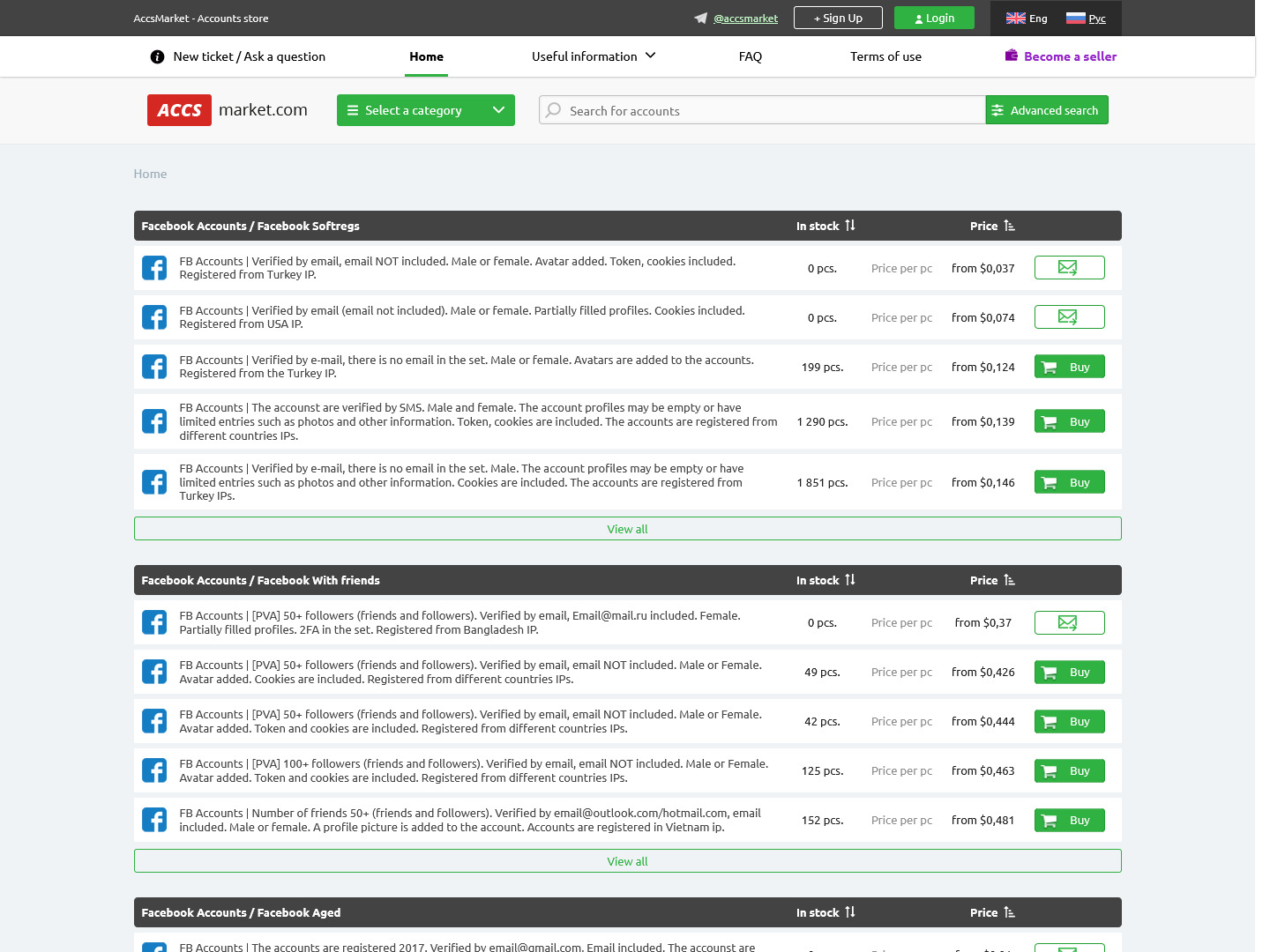Switch language to Eng flag

coord(1027,19)
